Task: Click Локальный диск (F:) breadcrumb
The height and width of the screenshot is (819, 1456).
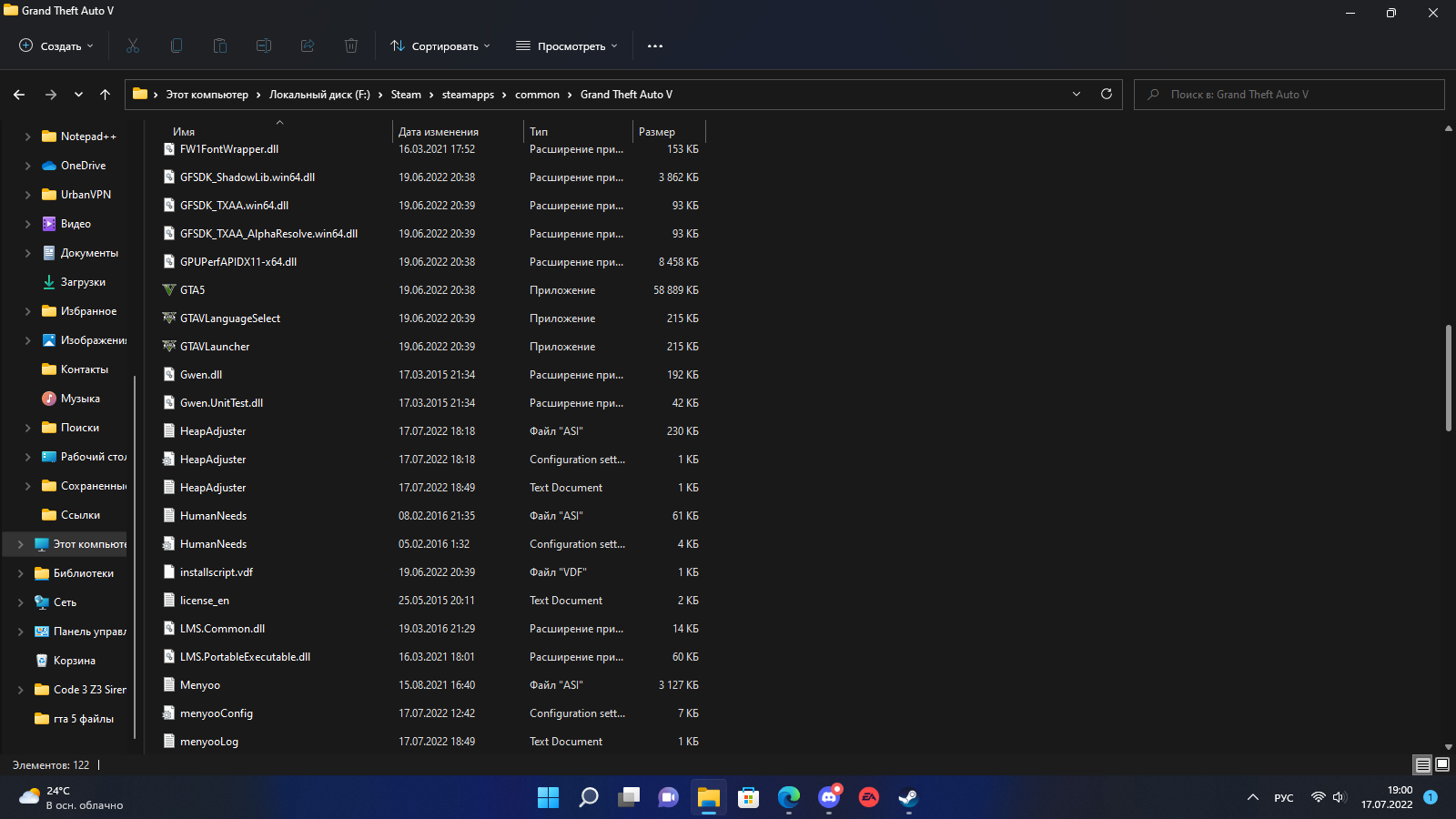Action: point(319,95)
